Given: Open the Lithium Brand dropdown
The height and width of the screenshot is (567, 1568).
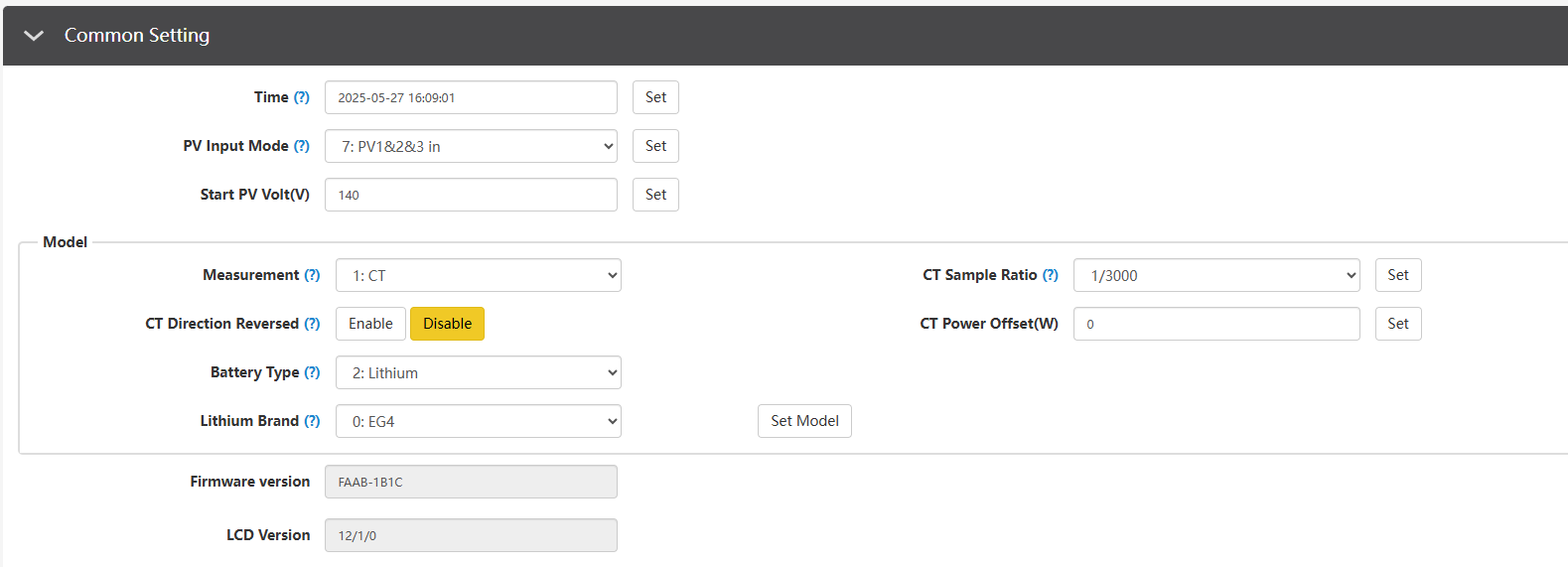Looking at the screenshot, I should tap(478, 421).
